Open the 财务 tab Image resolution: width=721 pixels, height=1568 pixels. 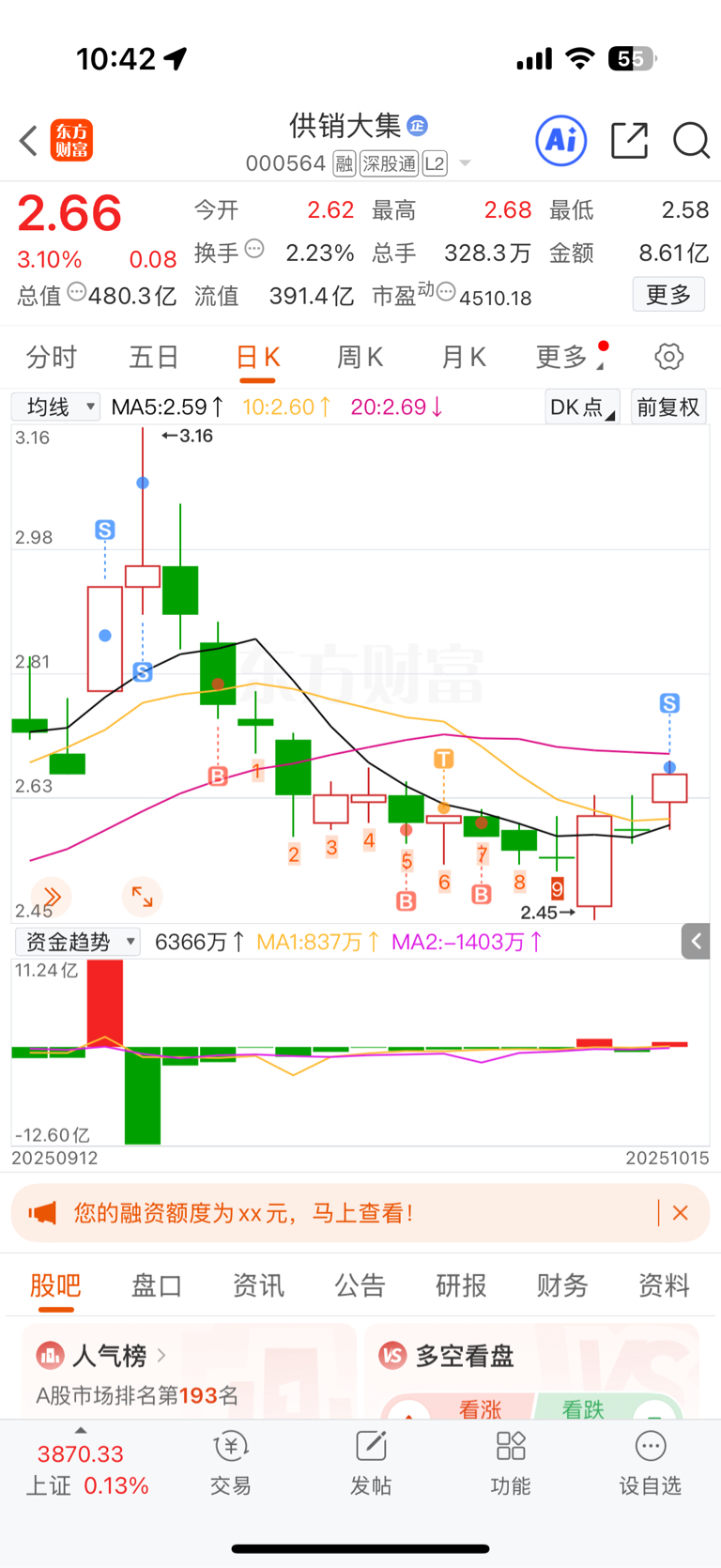point(562,1285)
